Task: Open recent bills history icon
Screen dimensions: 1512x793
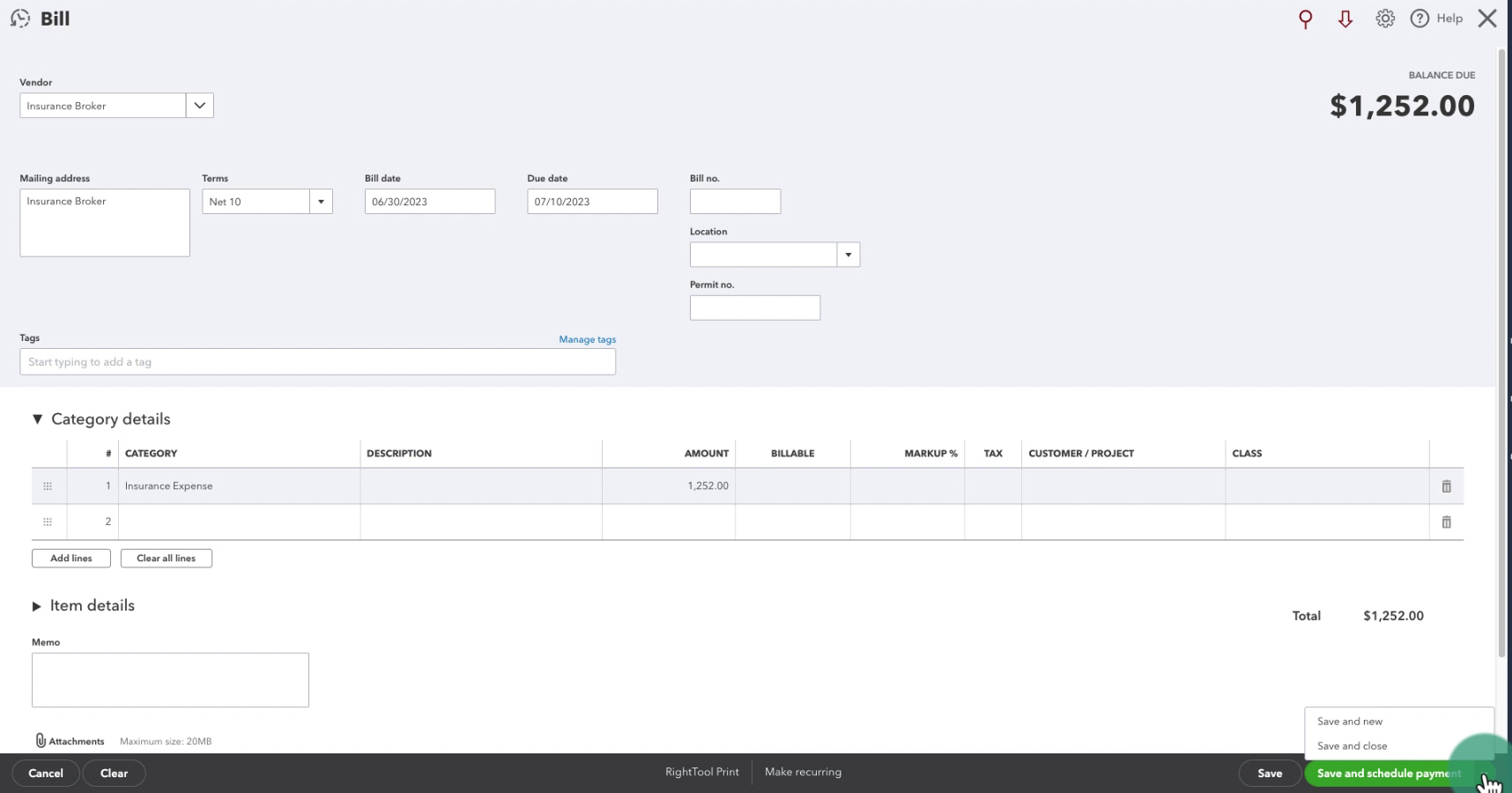Action: coord(19,19)
